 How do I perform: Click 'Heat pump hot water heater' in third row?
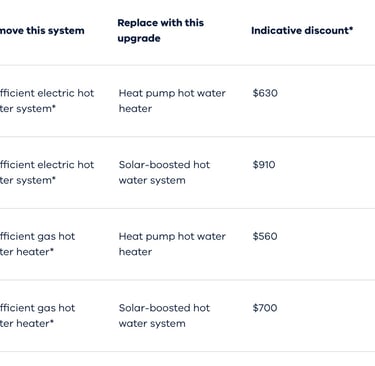click(172, 244)
